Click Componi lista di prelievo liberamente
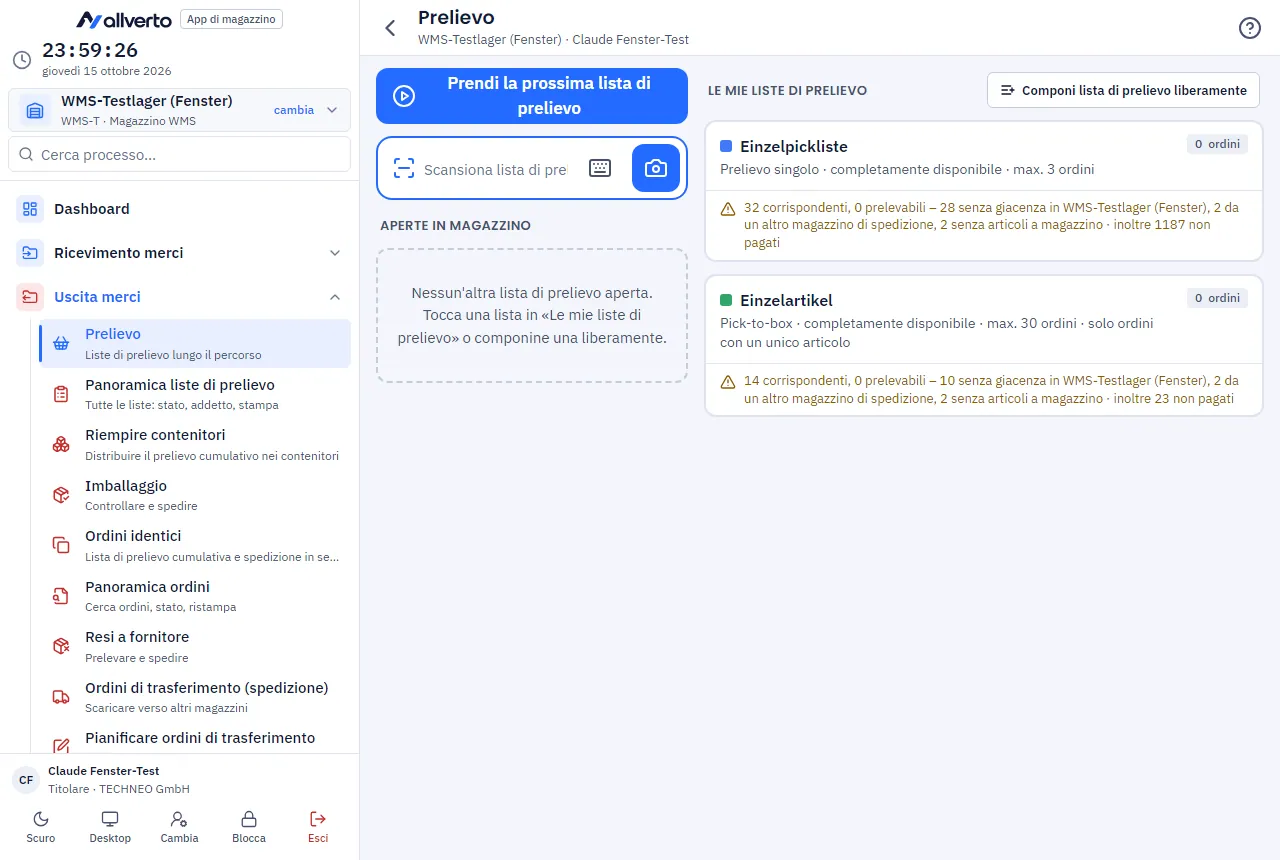Image resolution: width=1280 pixels, height=860 pixels. click(x=1123, y=90)
